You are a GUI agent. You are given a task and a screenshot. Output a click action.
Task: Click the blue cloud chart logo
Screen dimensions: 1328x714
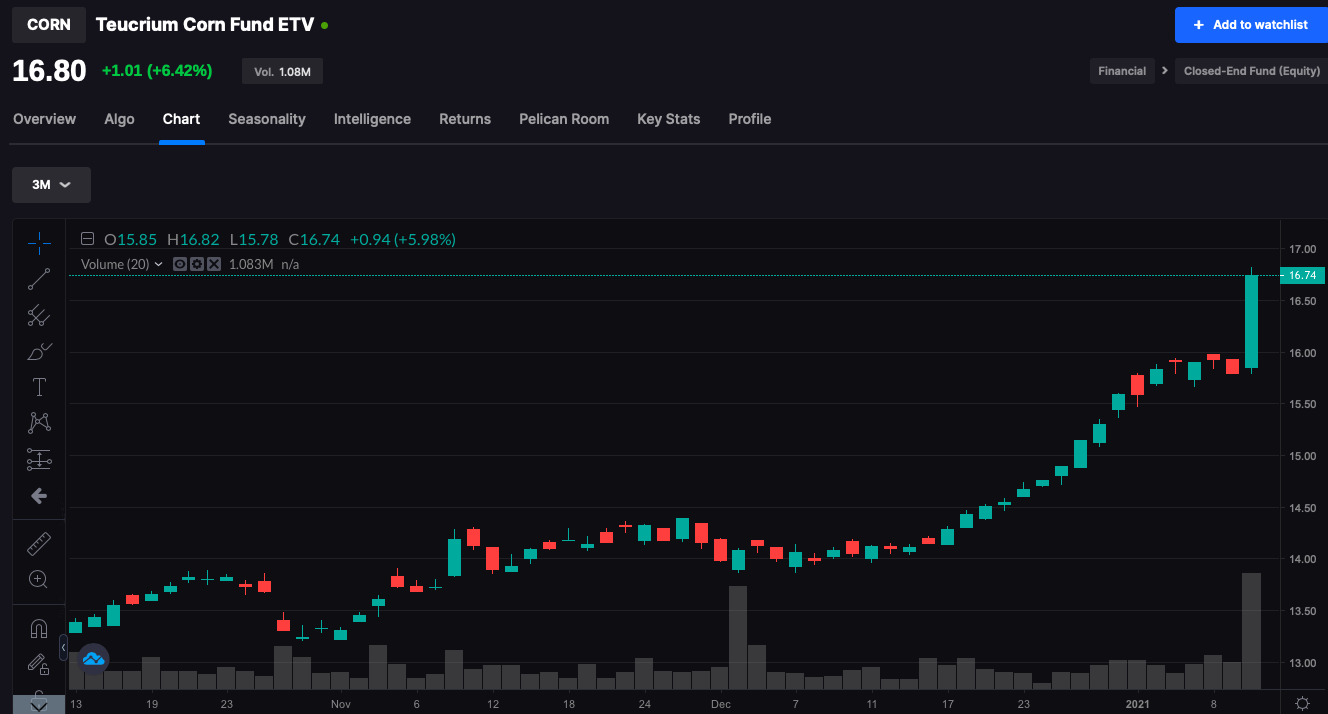pos(93,659)
